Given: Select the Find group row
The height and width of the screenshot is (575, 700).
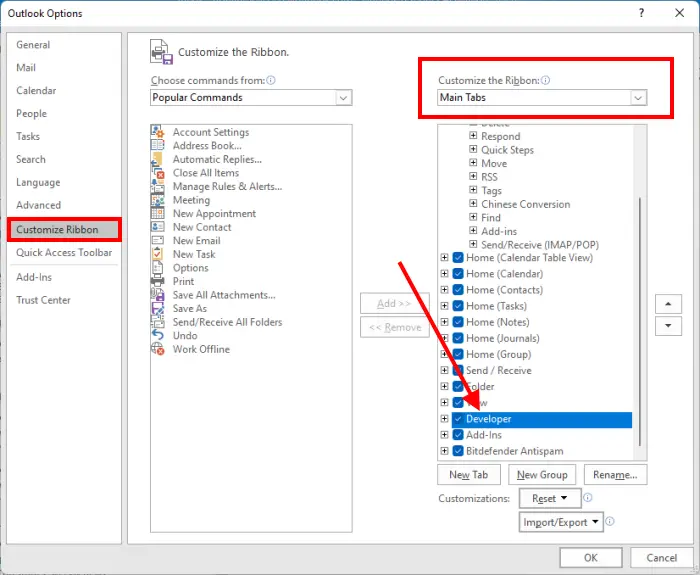Looking at the screenshot, I should [491, 217].
